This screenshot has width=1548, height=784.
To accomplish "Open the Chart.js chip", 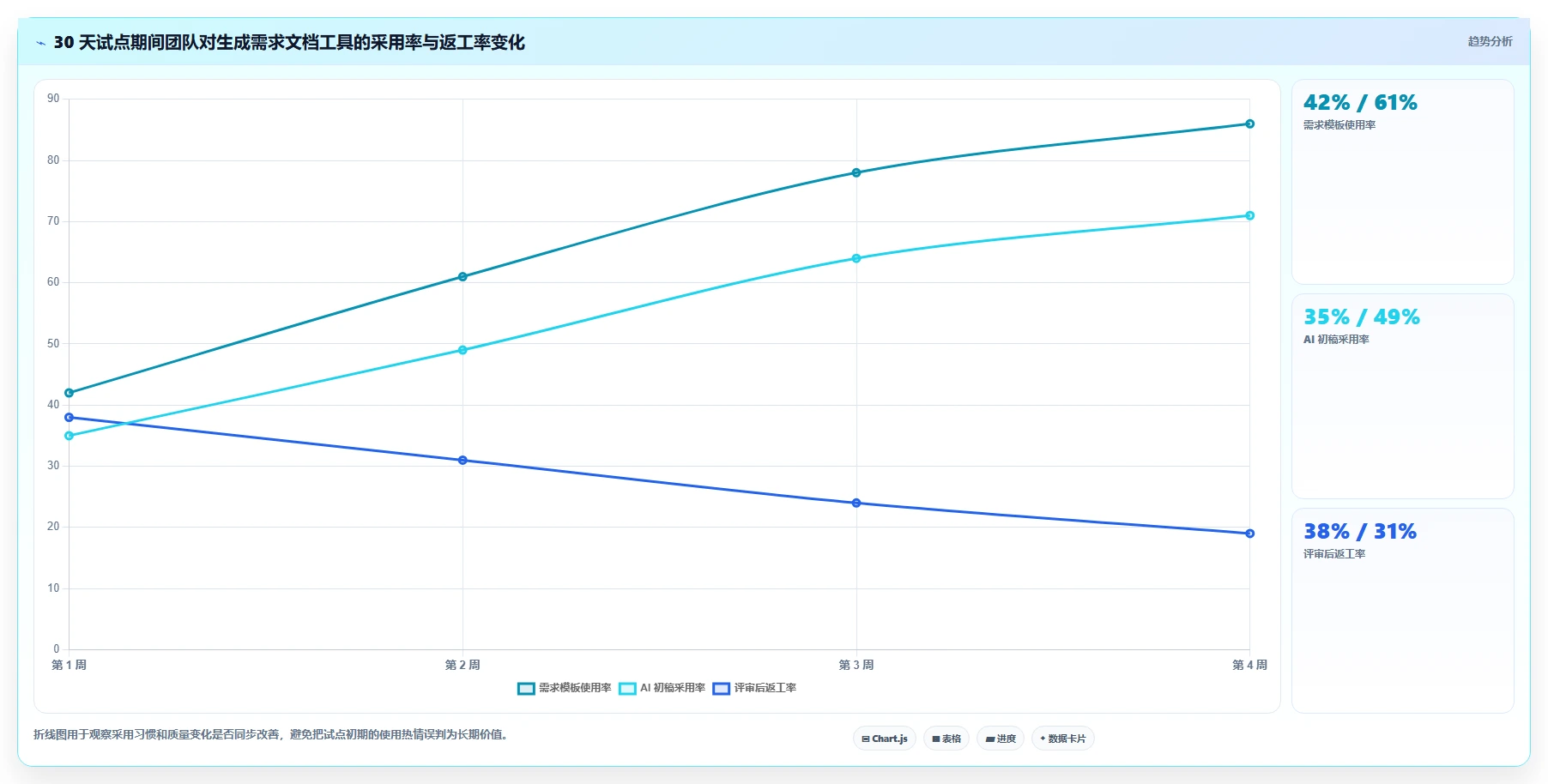I will click(885, 739).
